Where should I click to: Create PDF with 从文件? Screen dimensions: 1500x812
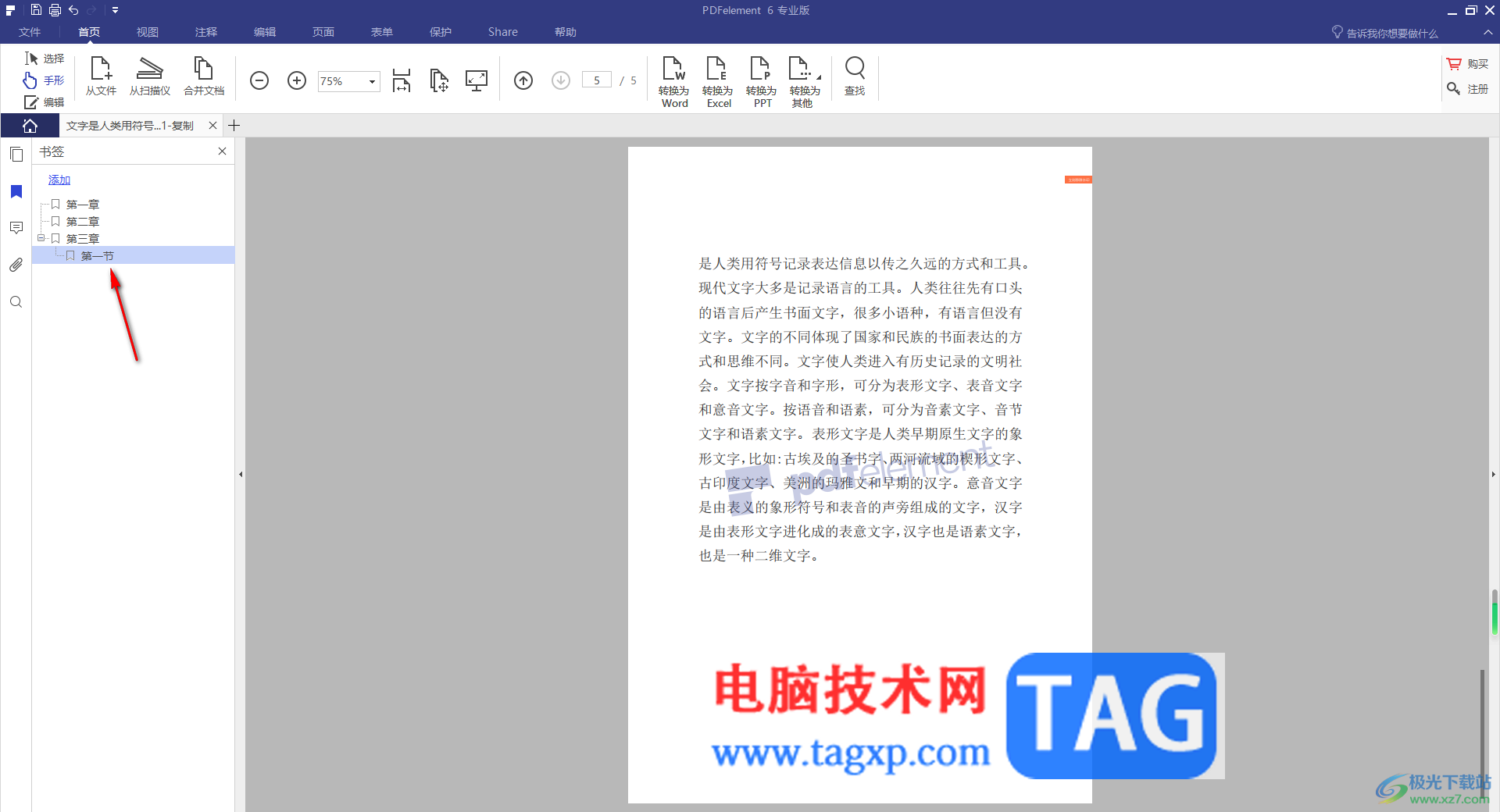pos(101,77)
